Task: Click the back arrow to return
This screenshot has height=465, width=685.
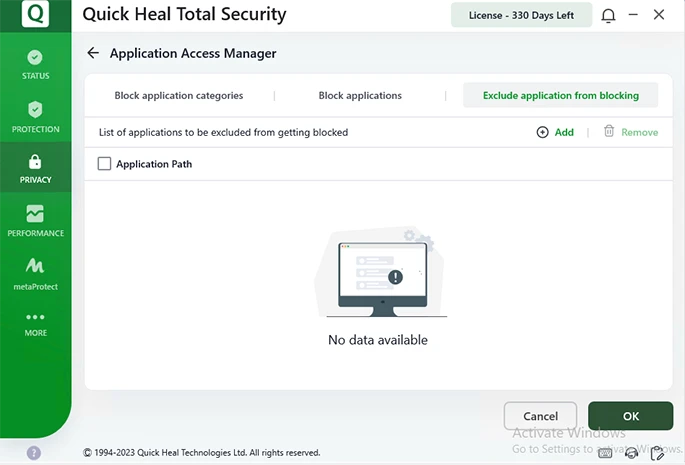Action: (x=93, y=53)
